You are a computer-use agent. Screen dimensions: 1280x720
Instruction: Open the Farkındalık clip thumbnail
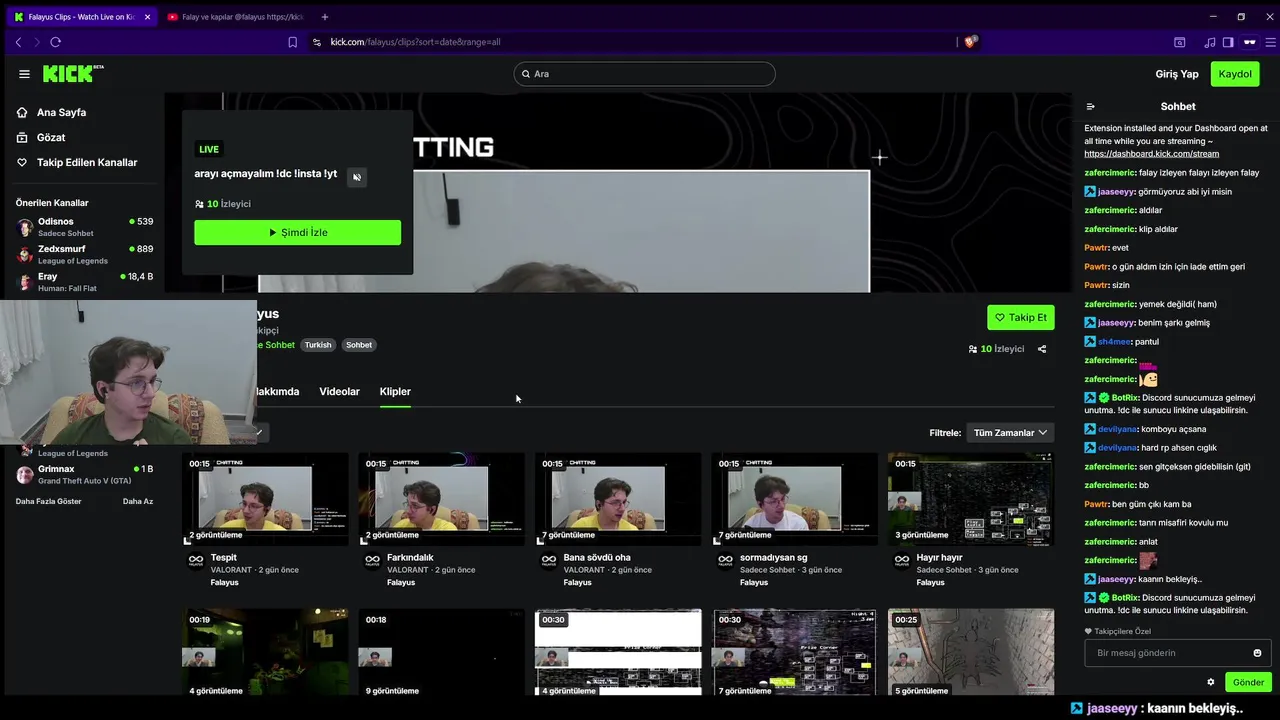coord(441,499)
